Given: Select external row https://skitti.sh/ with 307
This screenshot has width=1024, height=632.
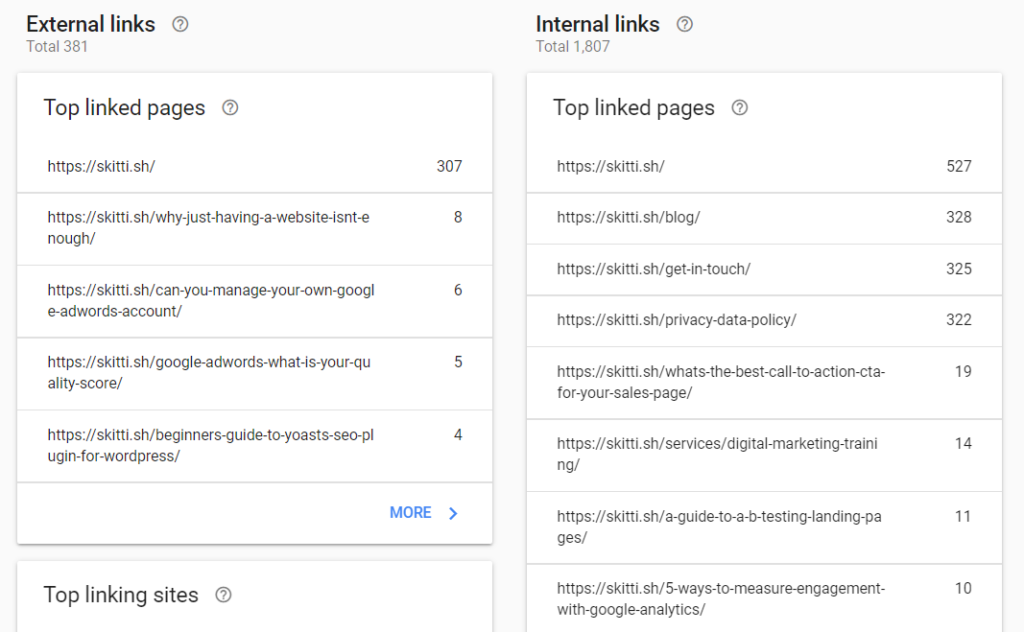Looking at the screenshot, I should click(255, 166).
